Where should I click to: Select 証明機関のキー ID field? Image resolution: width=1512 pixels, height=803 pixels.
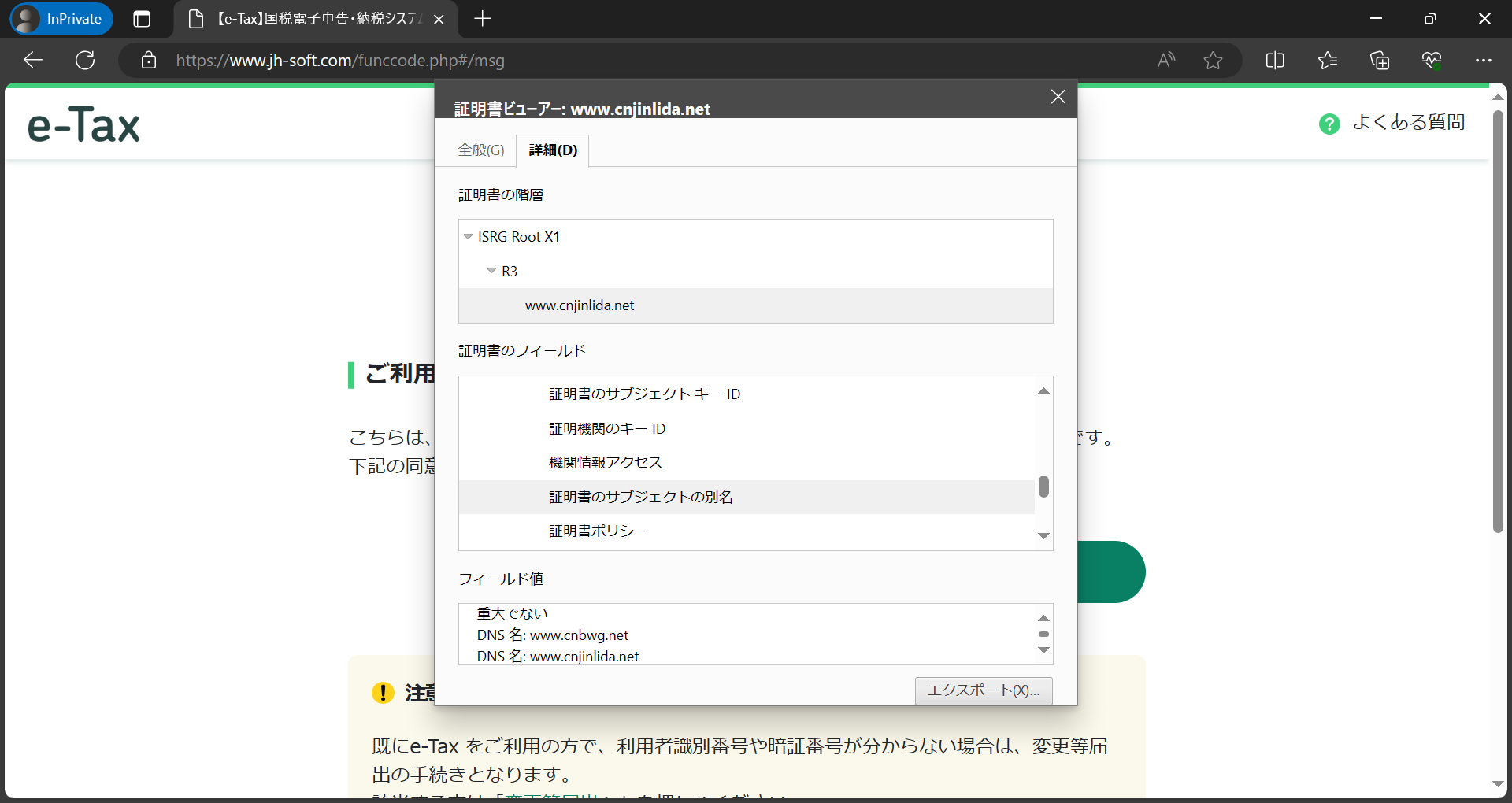tap(747, 428)
